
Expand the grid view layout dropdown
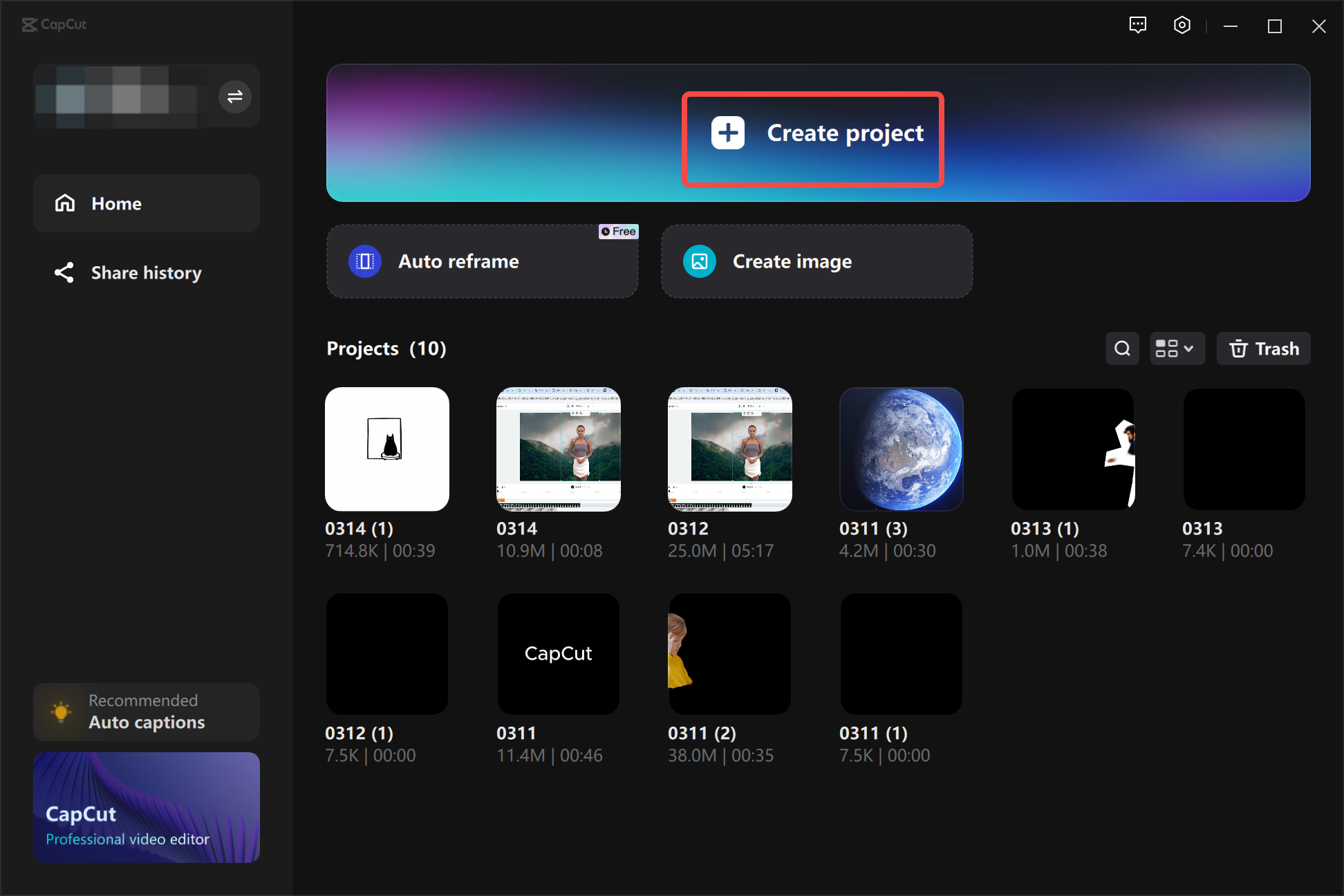coord(1177,348)
